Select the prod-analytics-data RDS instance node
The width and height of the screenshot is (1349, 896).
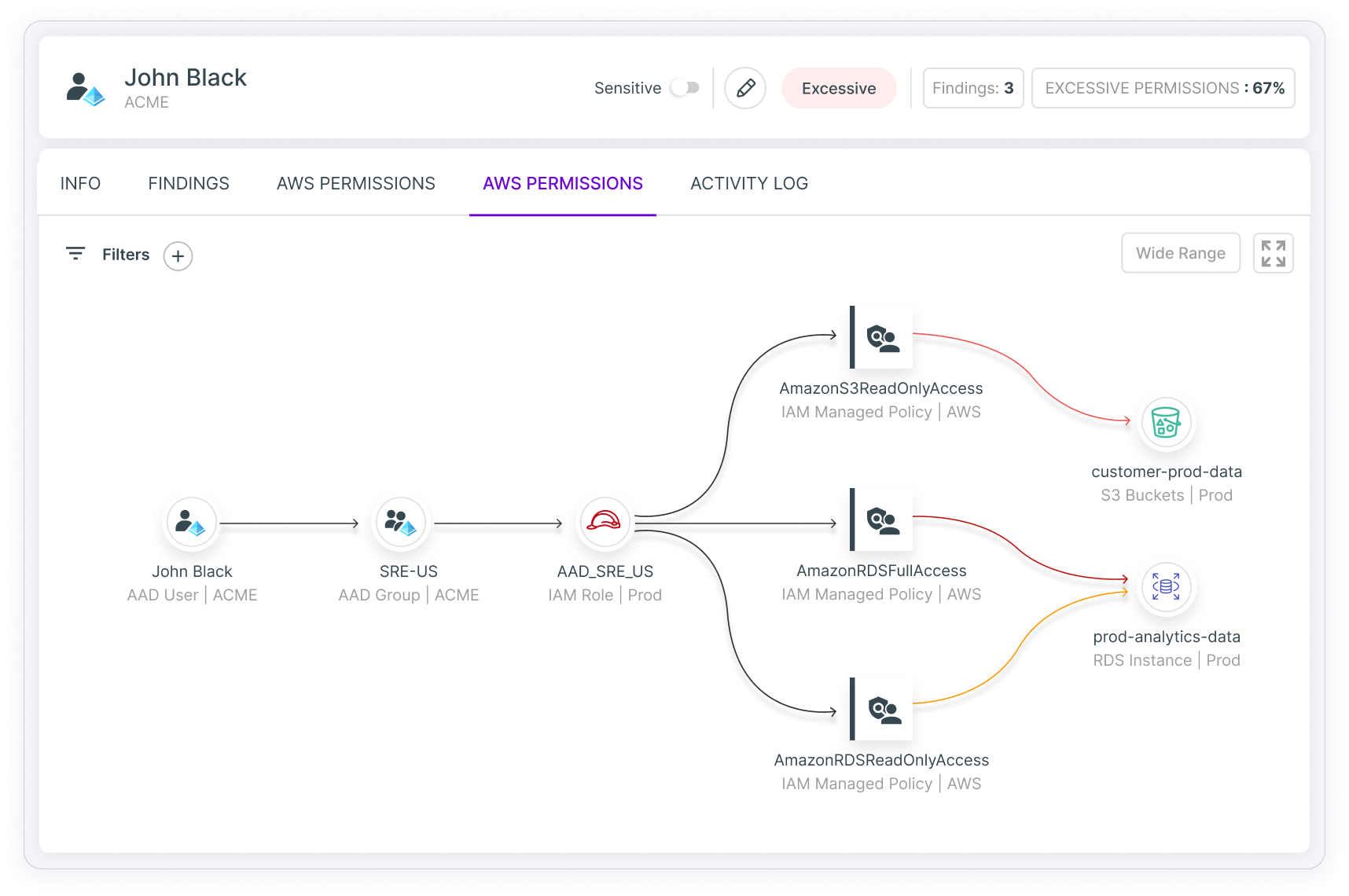coord(1166,587)
